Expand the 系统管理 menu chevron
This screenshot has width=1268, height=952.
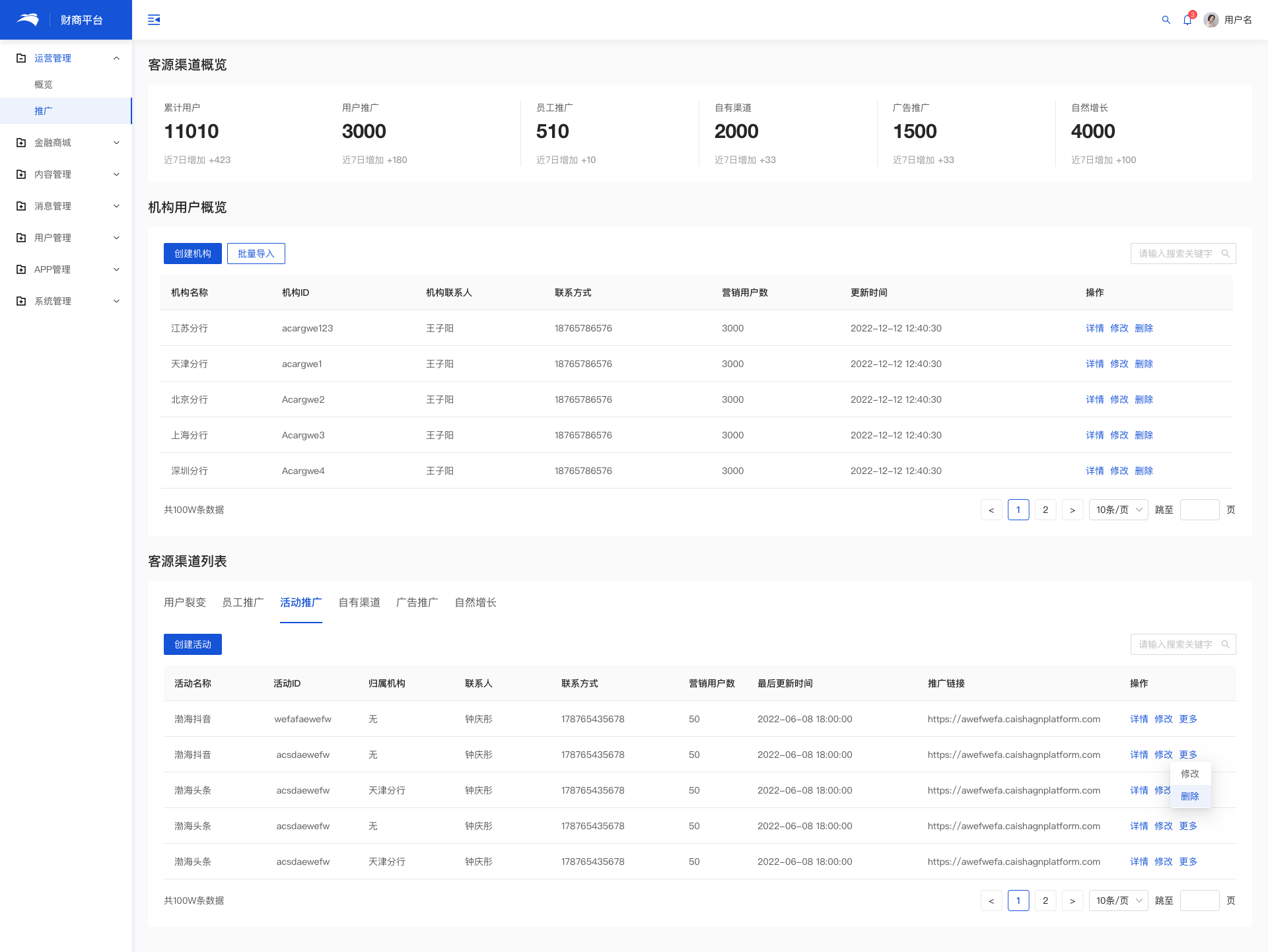coord(116,301)
